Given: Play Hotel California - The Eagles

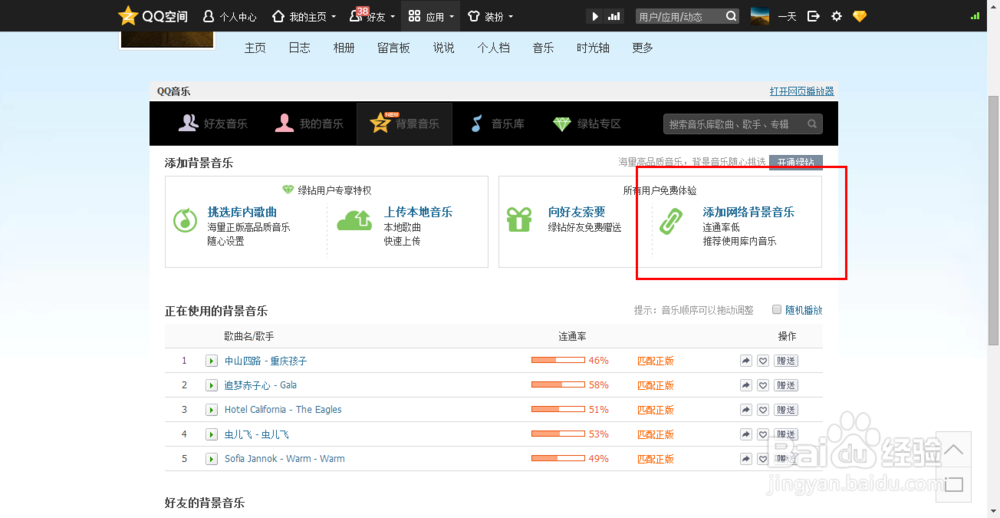Looking at the screenshot, I should [211, 410].
